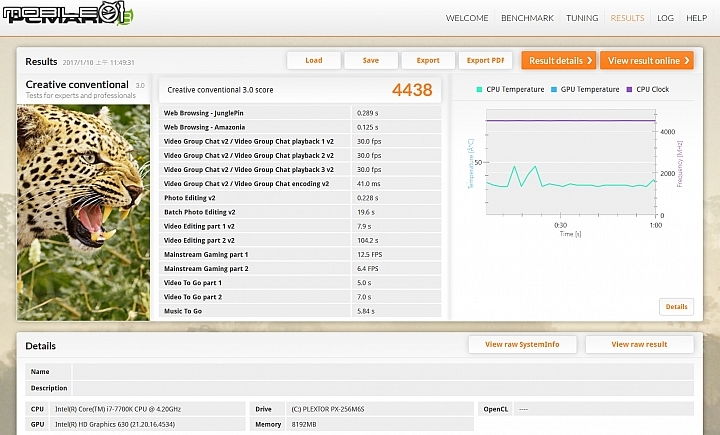Click the 4438 score value
720x435 pixels.
click(412, 90)
